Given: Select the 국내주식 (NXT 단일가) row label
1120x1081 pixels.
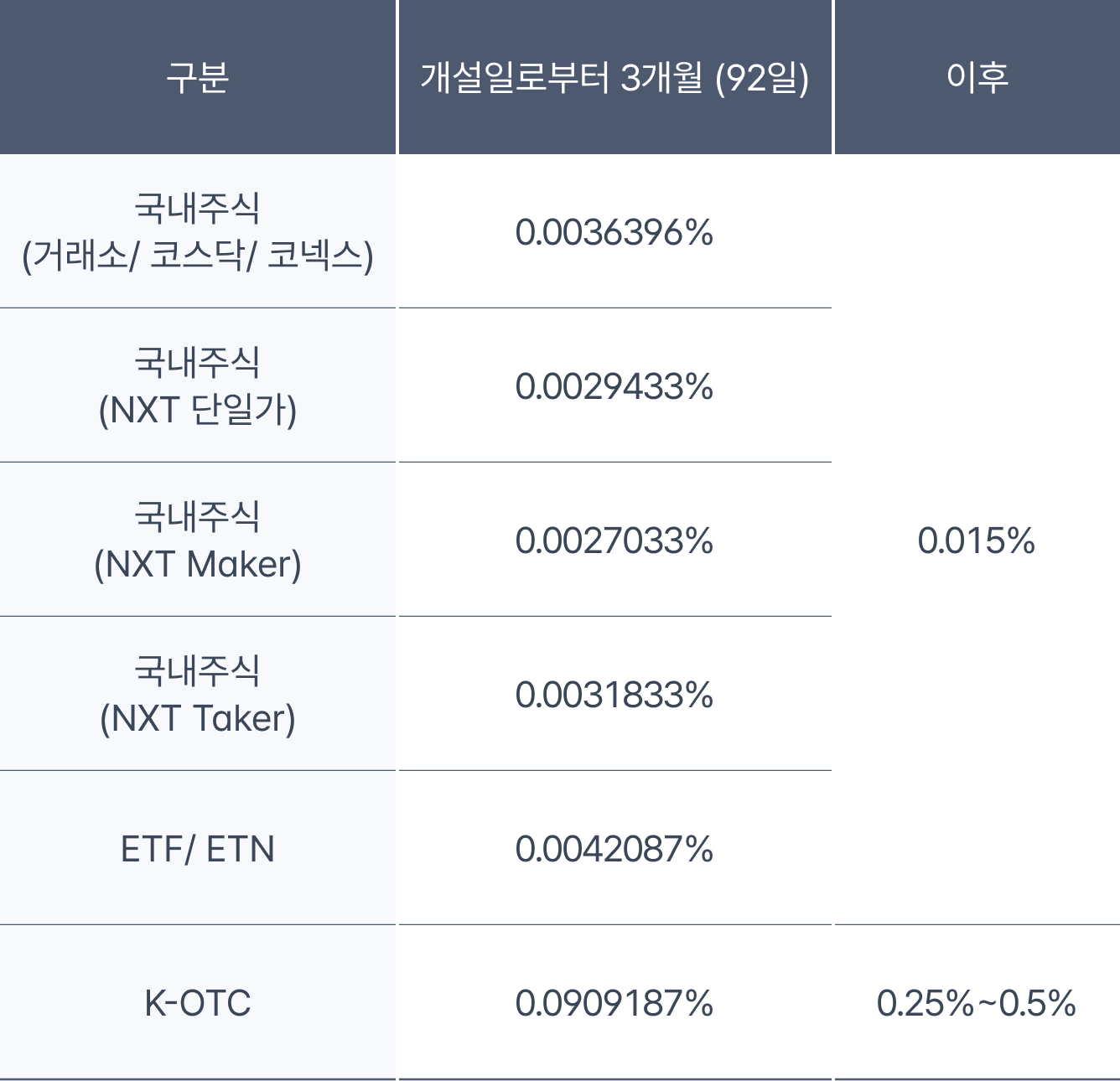Looking at the screenshot, I should pyautogui.click(x=198, y=386).
